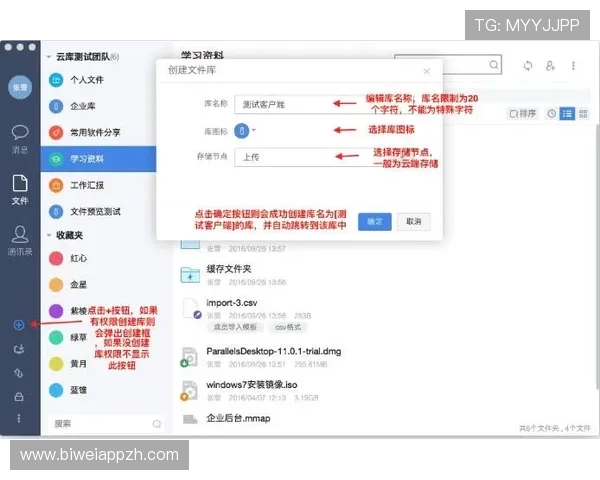Click the windows7 iso file icon
600x480 pixels.
point(189,391)
